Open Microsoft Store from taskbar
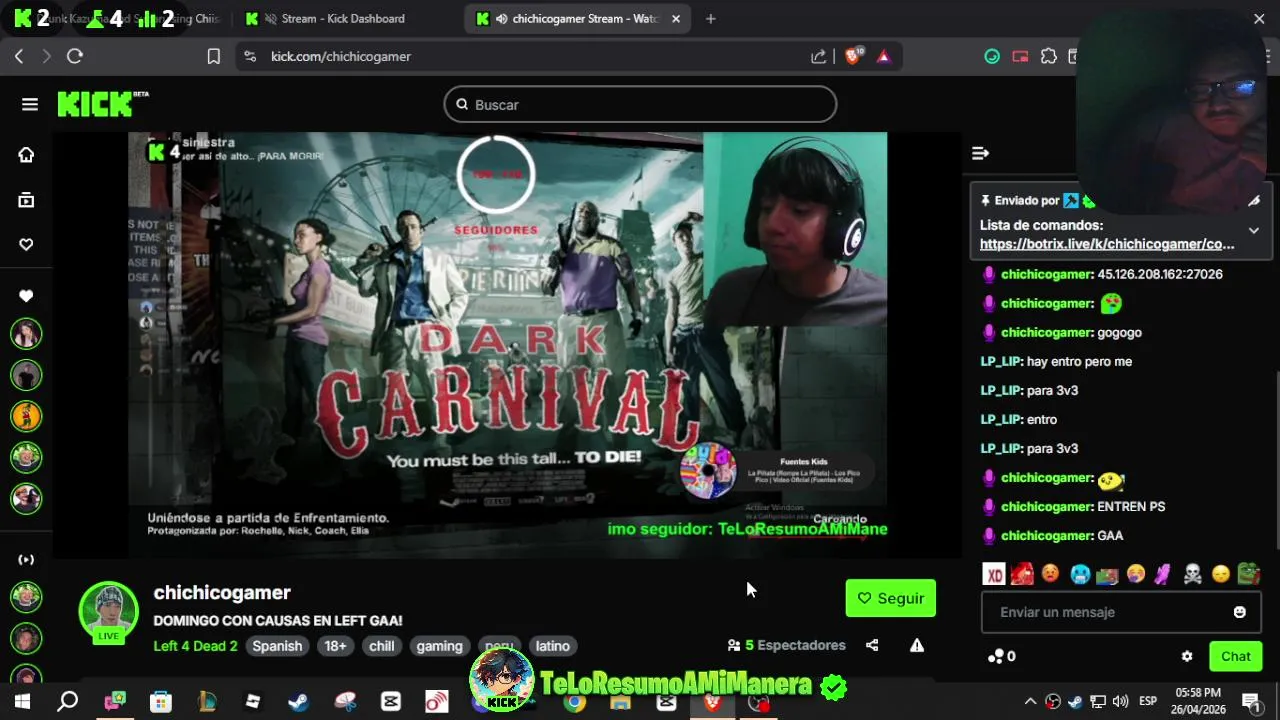Image resolution: width=1280 pixels, height=720 pixels. coord(160,702)
